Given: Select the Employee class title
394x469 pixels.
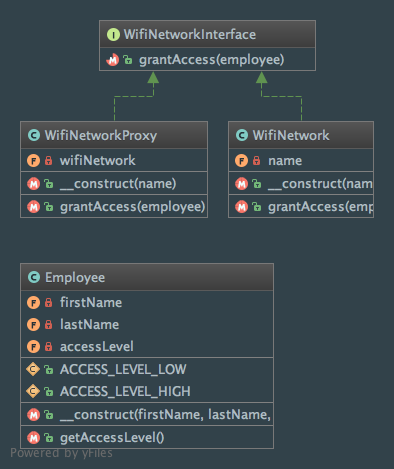Looking at the screenshot, I should click(x=75, y=278).
